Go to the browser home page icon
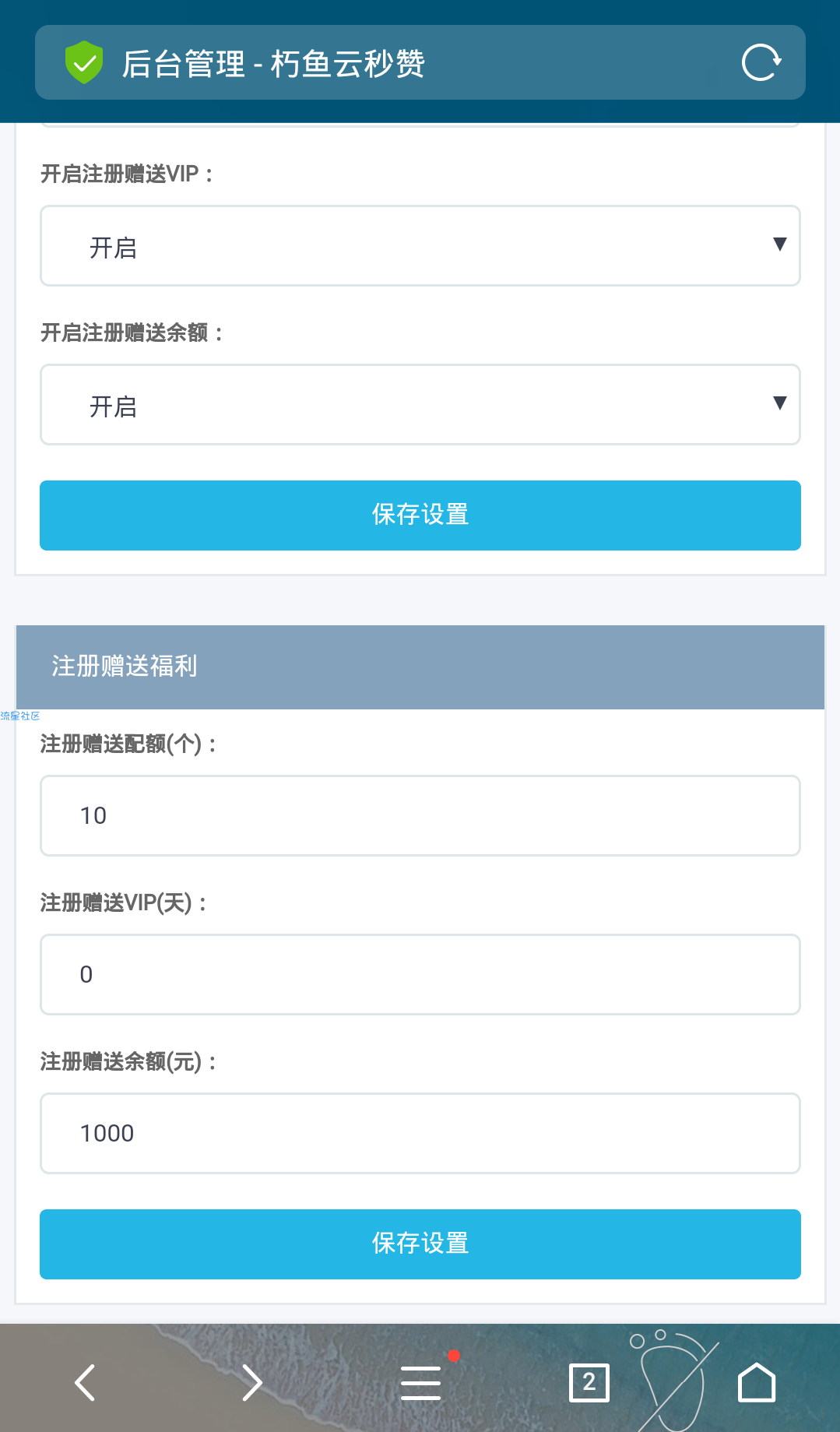Screen dimensions: 840x1432 (757, 1382)
